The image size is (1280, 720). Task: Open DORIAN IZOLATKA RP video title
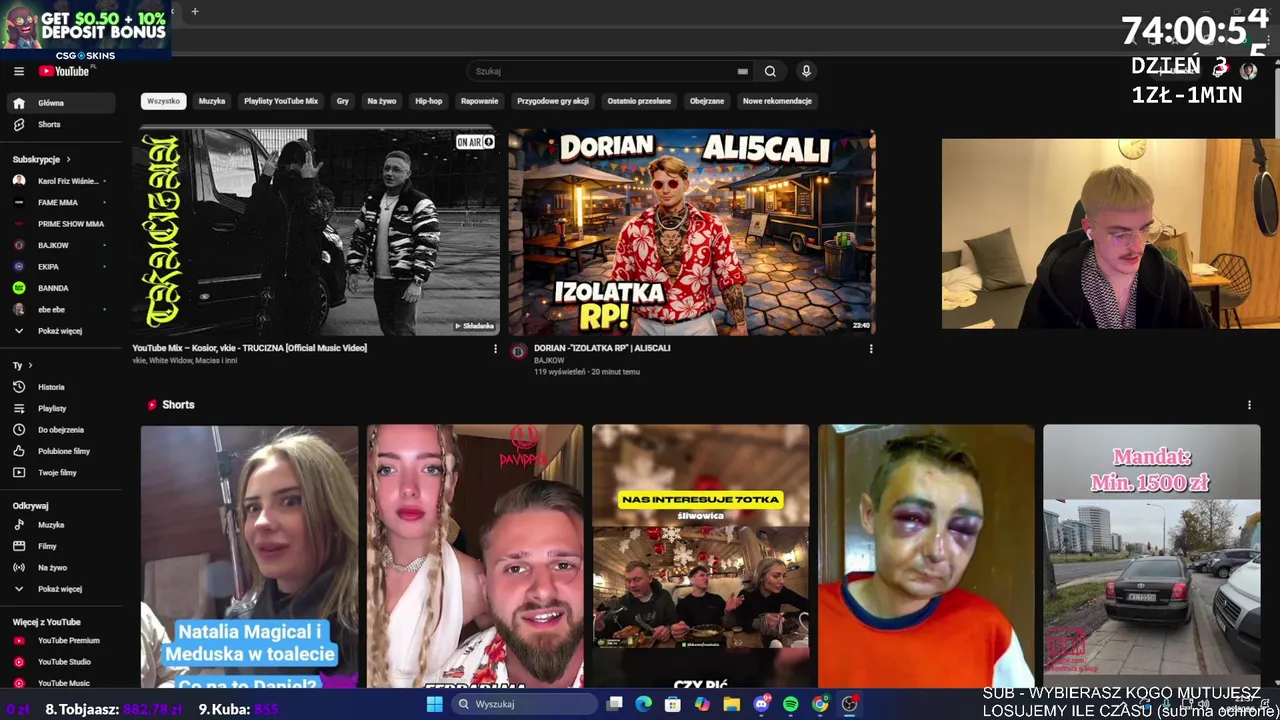(x=602, y=348)
